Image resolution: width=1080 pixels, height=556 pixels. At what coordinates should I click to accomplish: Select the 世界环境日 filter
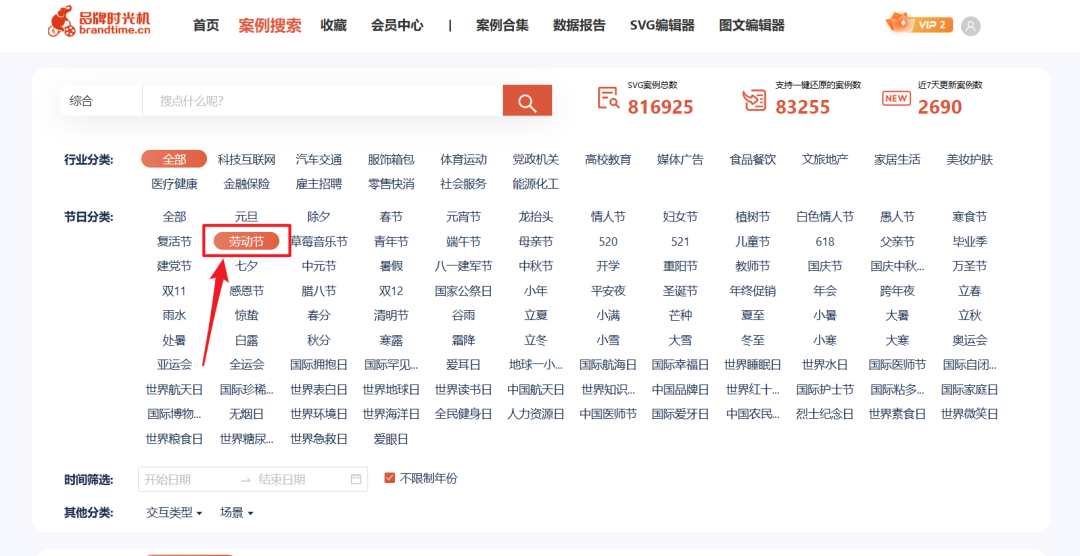pos(319,414)
